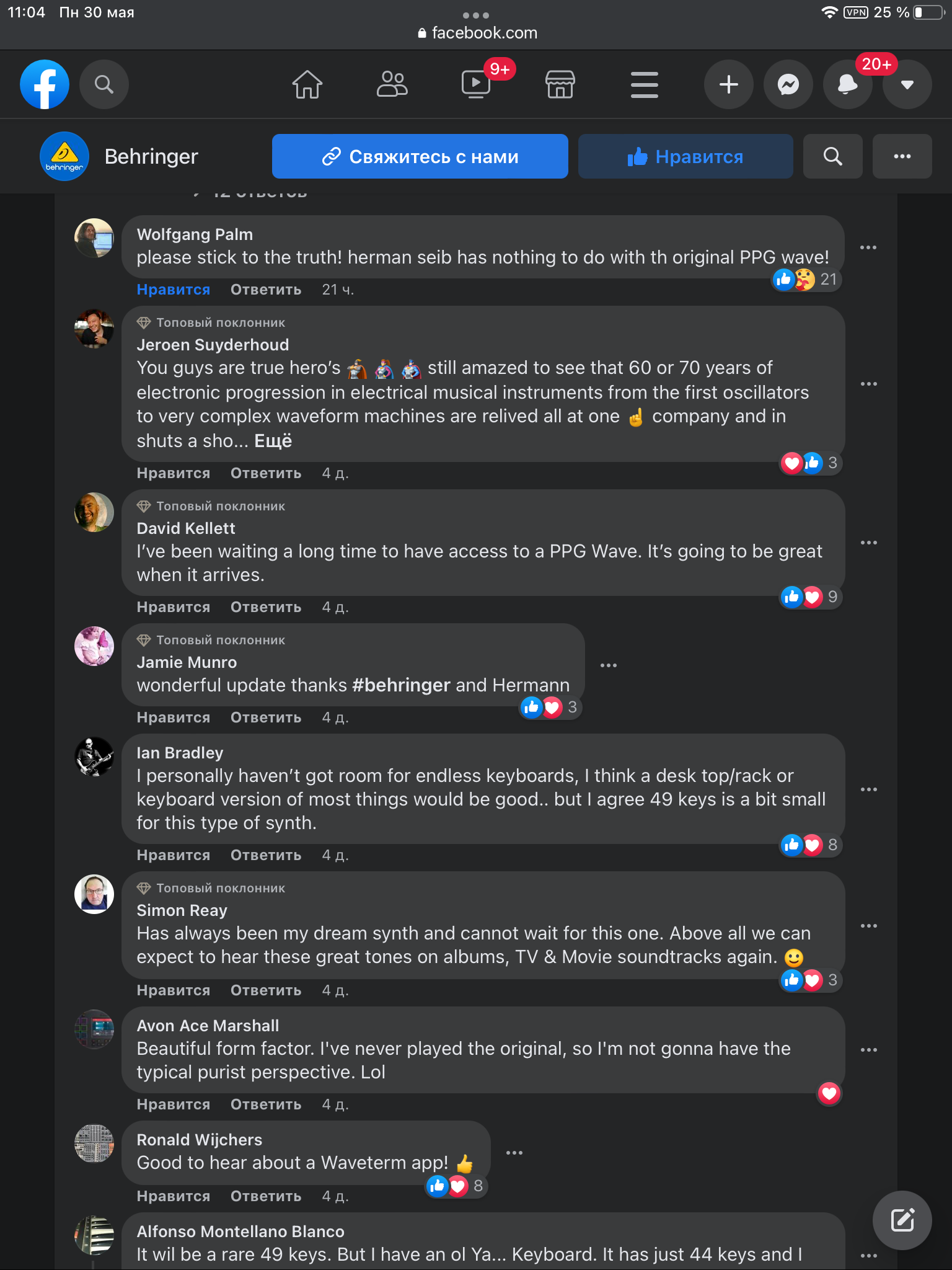Screen dimensions: 952x1270
Task: Reply to Ian Bradley's comment
Action: 266,855
